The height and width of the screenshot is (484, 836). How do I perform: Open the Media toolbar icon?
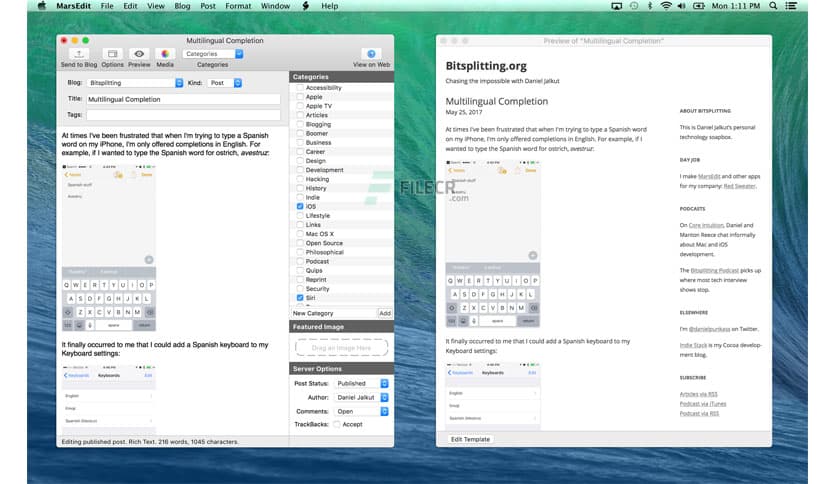tap(165, 54)
